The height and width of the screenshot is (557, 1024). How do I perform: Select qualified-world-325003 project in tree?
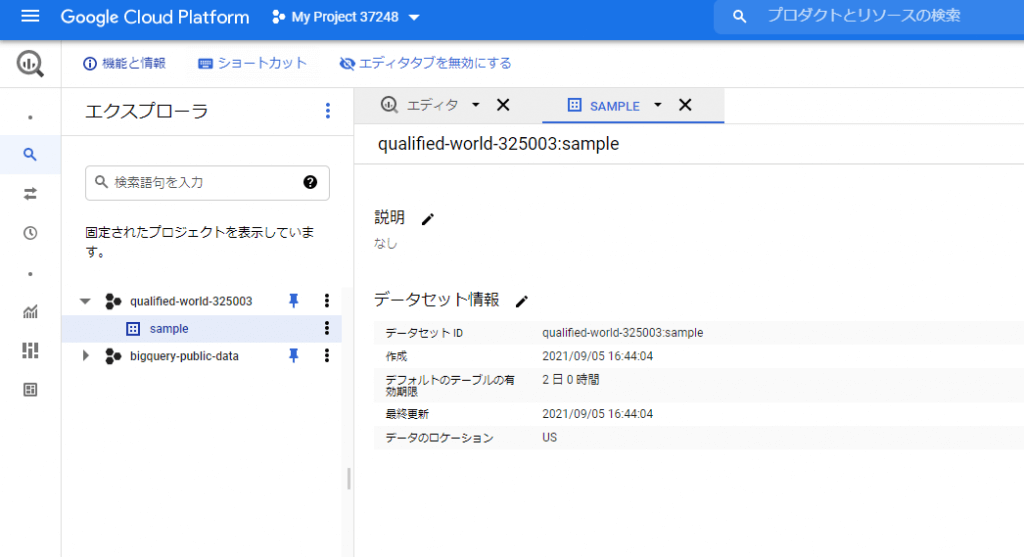pos(191,301)
